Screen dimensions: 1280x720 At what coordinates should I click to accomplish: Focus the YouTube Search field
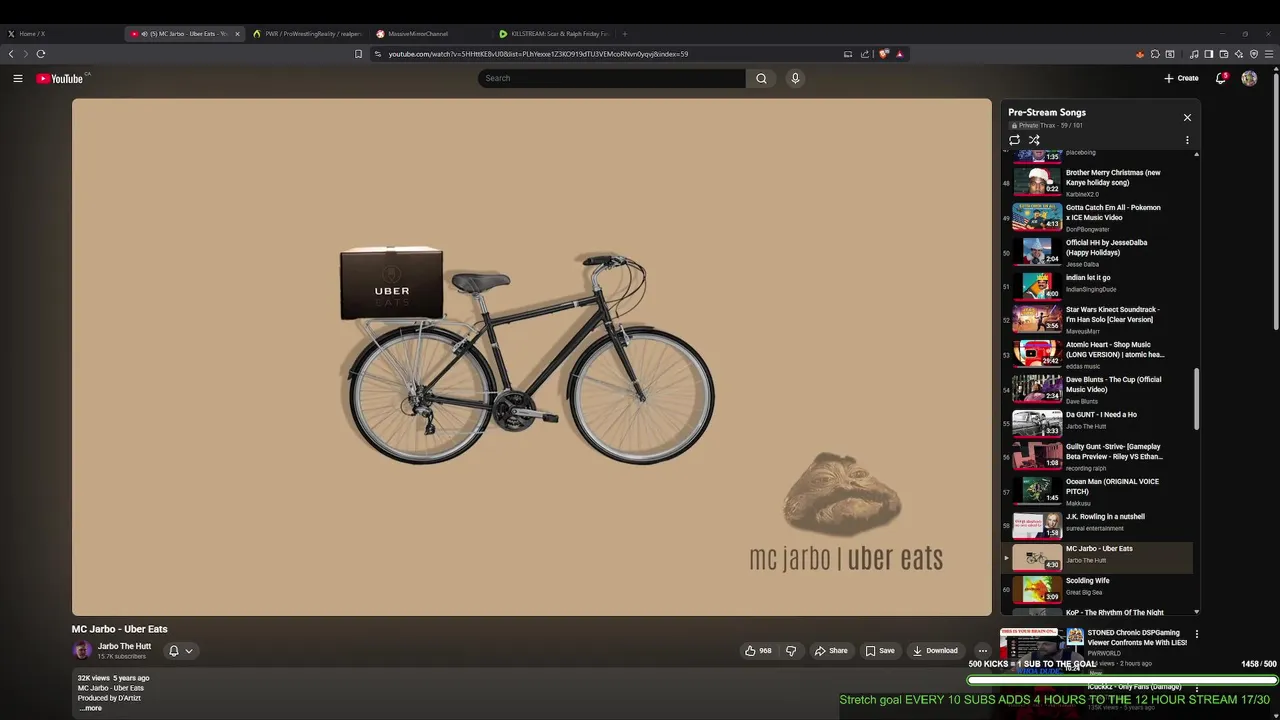pyautogui.click(x=611, y=78)
